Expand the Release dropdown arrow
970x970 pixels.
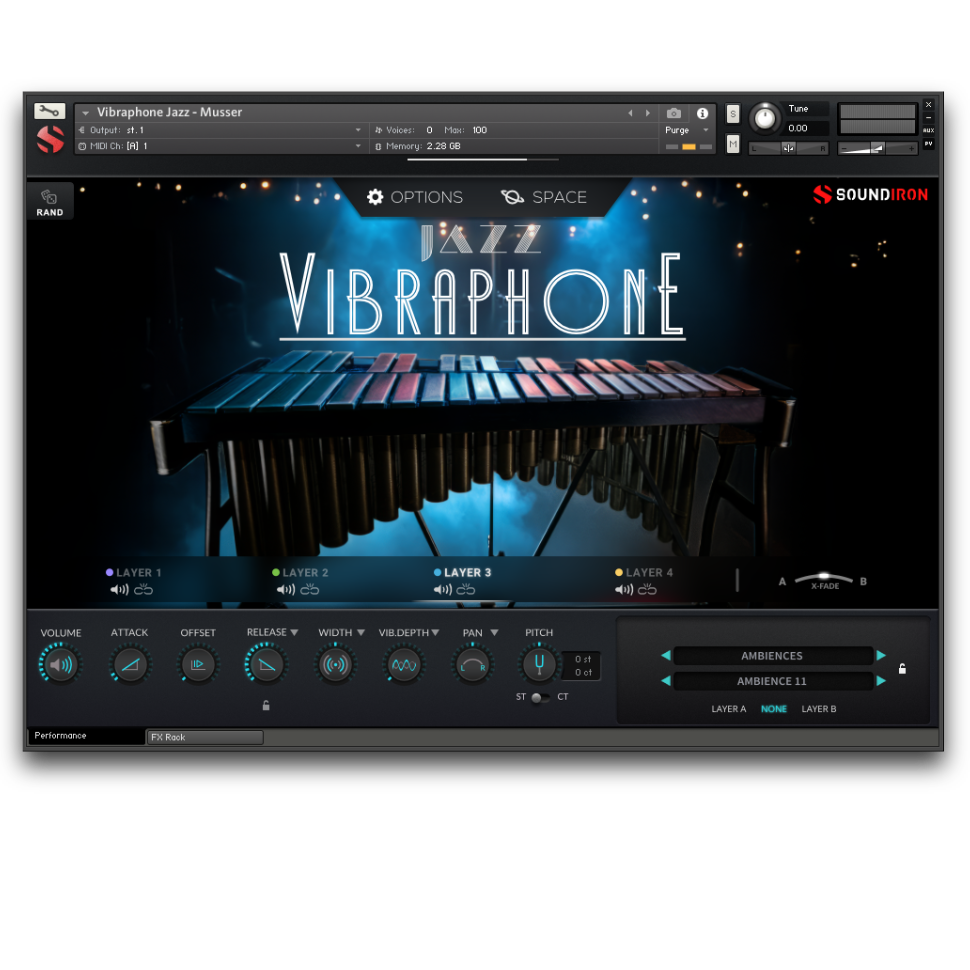coord(294,632)
